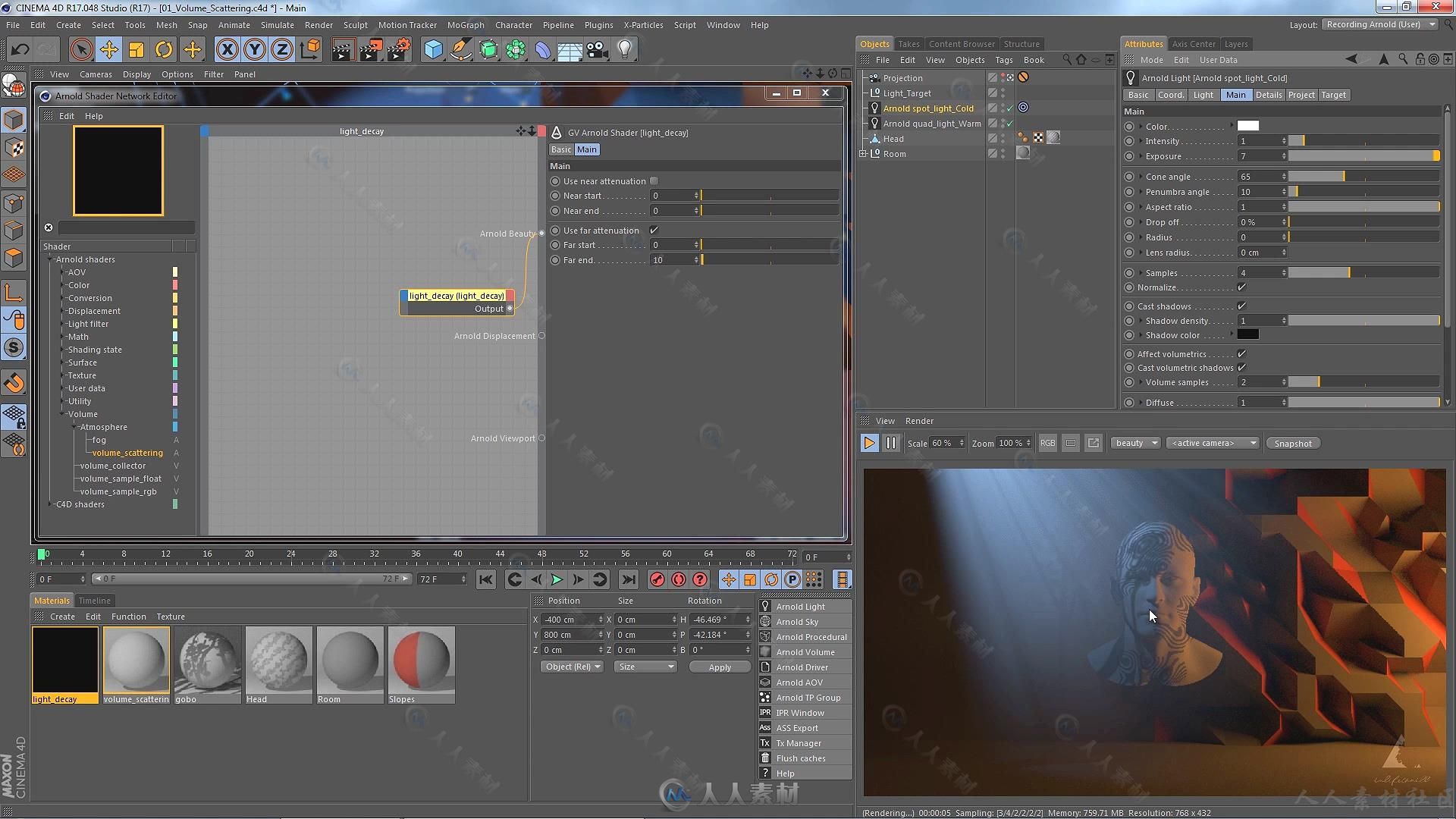
Task: Toggle X axis lock
Action: 227,50
